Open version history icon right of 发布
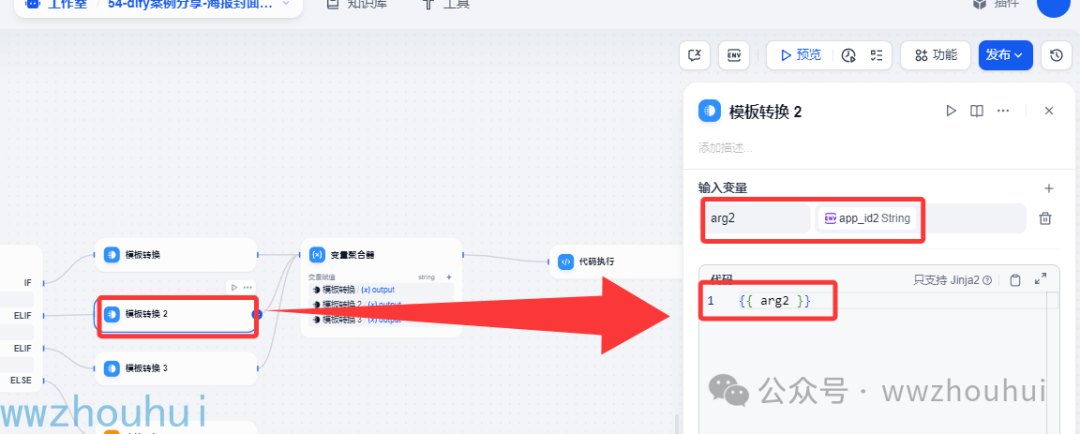1080x434 pixels. pyautogui.click(x=1057, y=56)
